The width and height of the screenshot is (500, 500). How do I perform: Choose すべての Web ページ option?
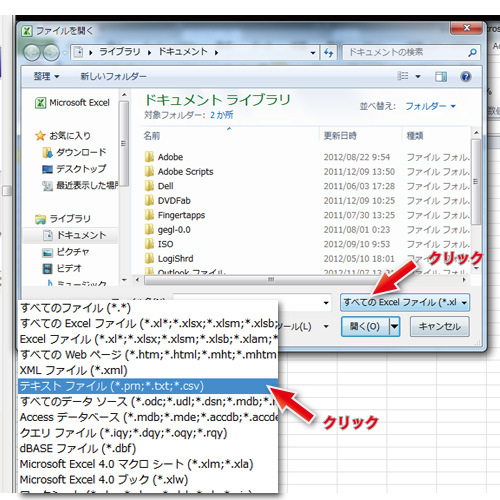point(148,355)
